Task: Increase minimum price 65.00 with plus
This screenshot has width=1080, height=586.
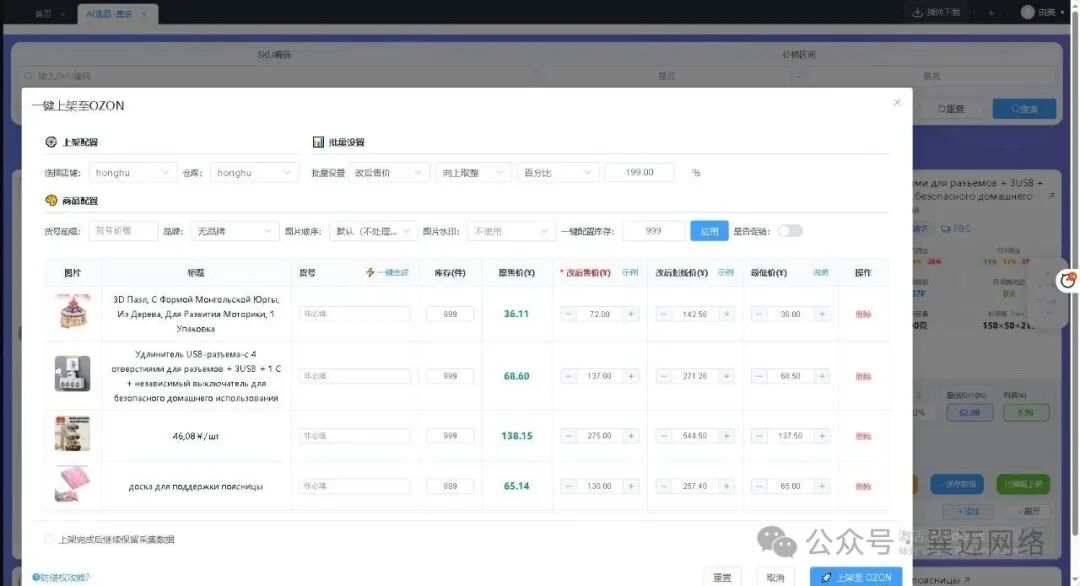Action: pyautogui.click(x=822, y=486)
